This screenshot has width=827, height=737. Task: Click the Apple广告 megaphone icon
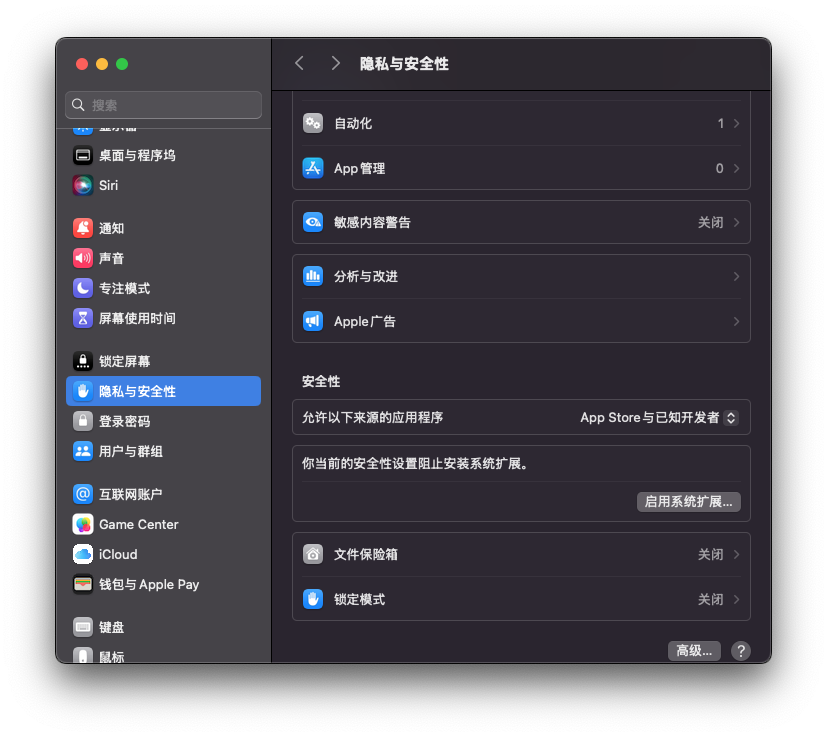pos(313,321)
